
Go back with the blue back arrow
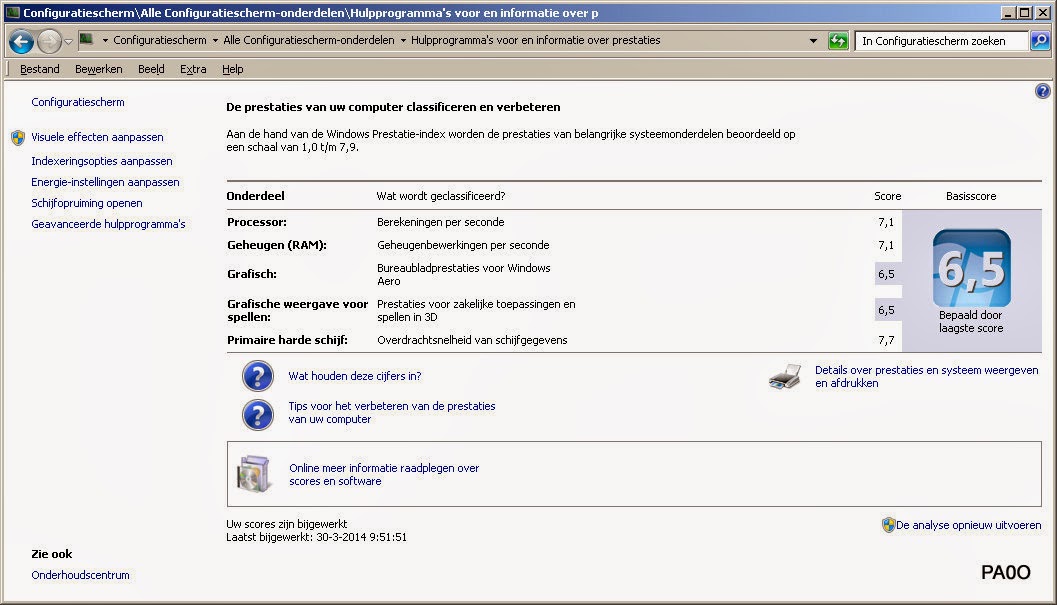(x=21, y=42)
